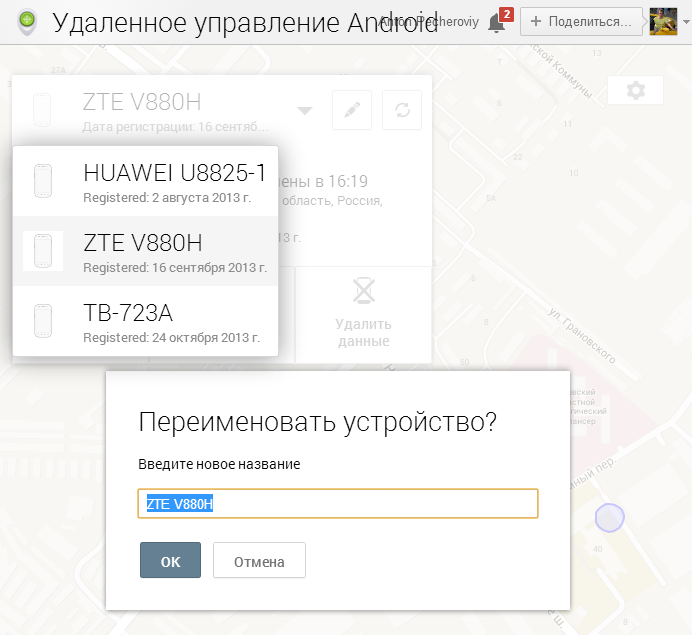Click the faded phone icon in device header
The image size is (692, 635).
(42, 110)
